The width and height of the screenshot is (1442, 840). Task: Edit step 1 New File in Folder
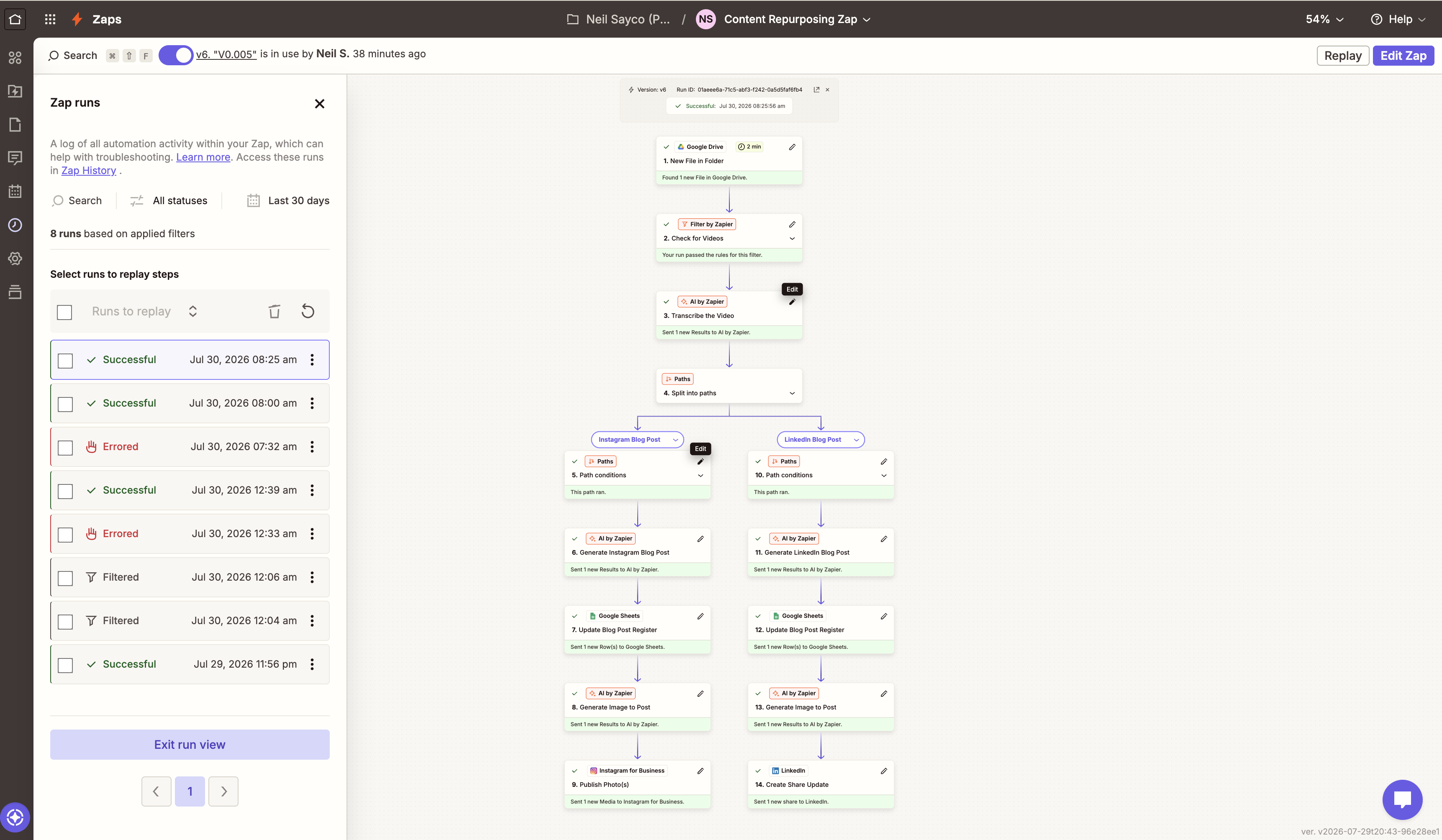(x=792, y=147)
